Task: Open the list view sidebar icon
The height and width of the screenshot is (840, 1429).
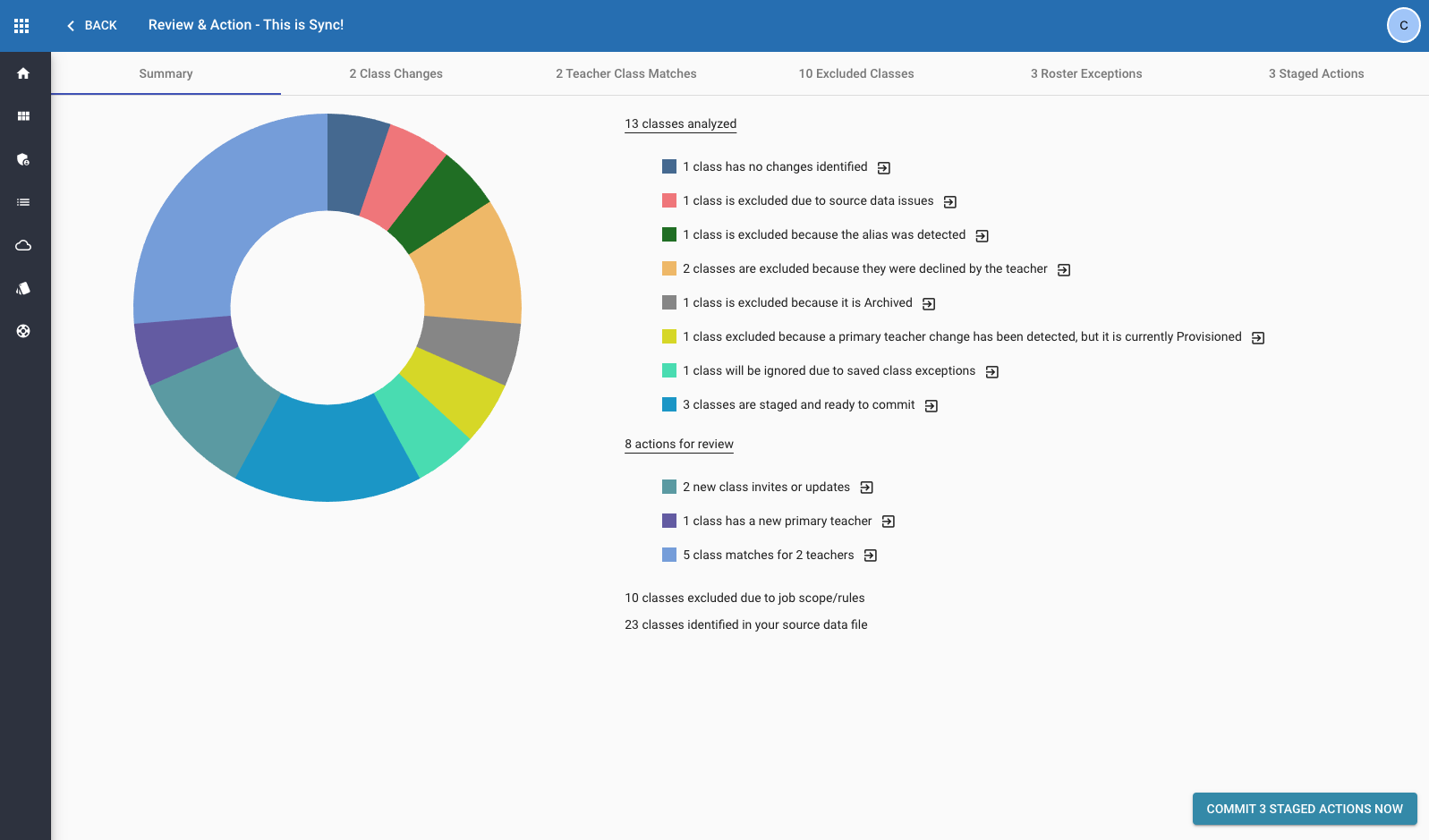Action: (x=23, y=202)
